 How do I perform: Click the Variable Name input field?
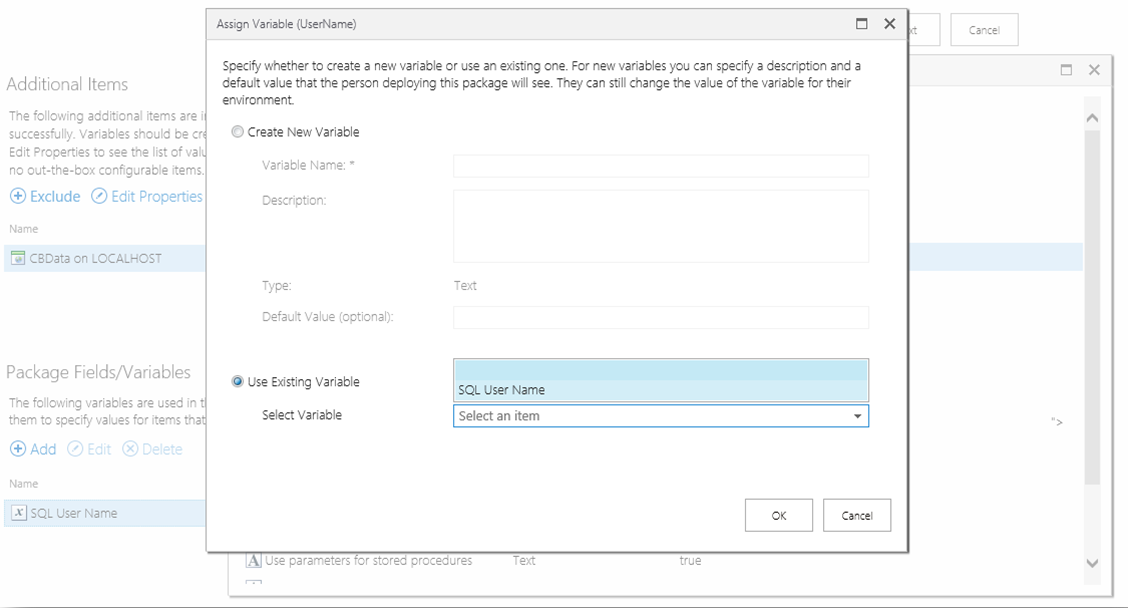(x=660, y=165)
